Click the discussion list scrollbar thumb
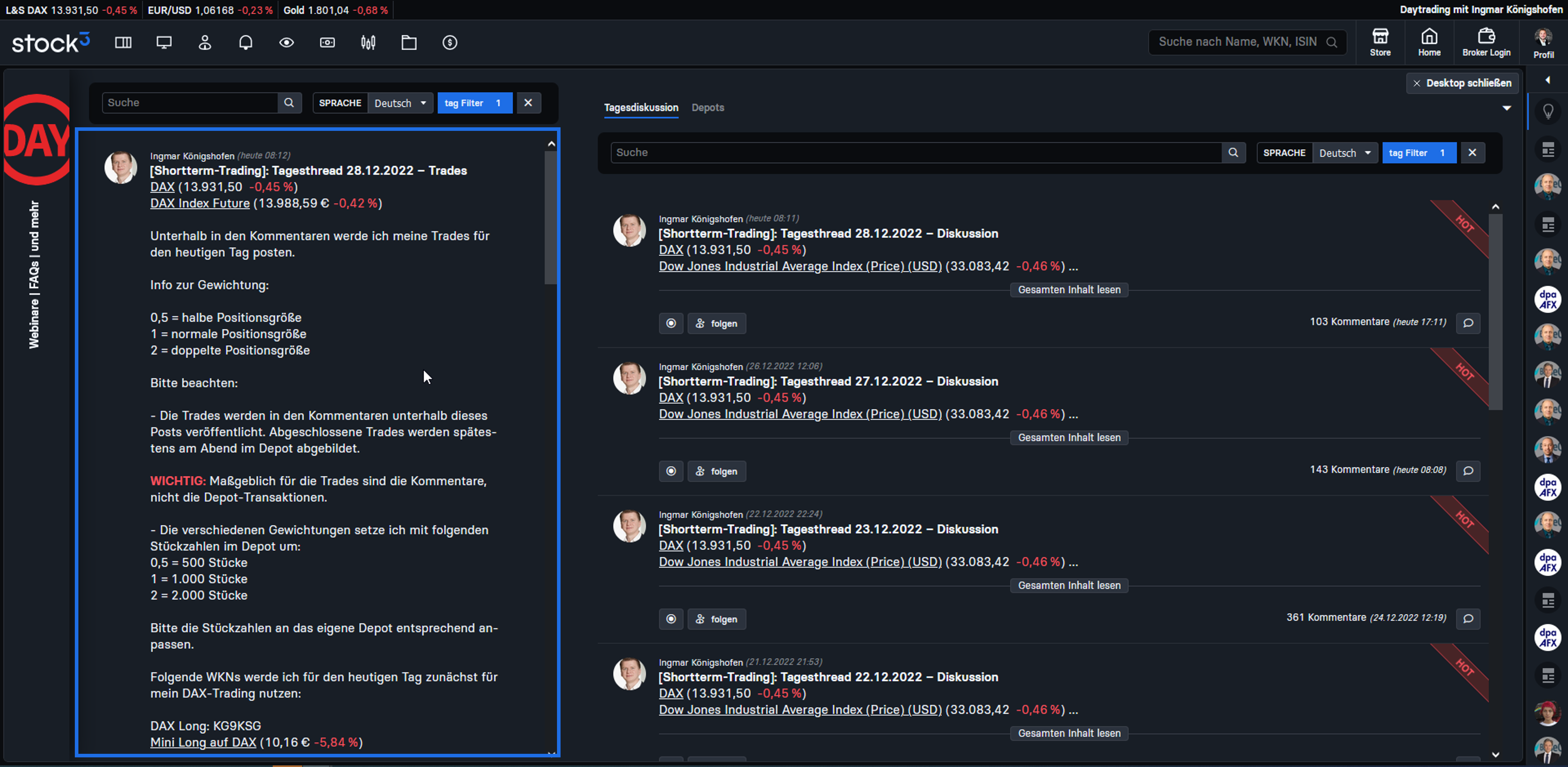This screenshot has height=767, width=1568. 1496,312
